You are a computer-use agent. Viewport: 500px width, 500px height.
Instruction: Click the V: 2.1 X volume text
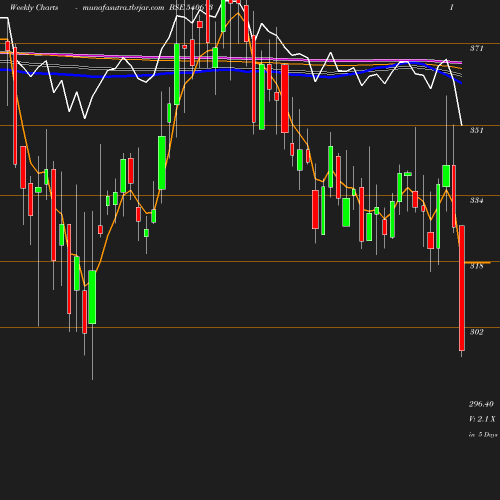pyautogui.click(x=482, y=419)
